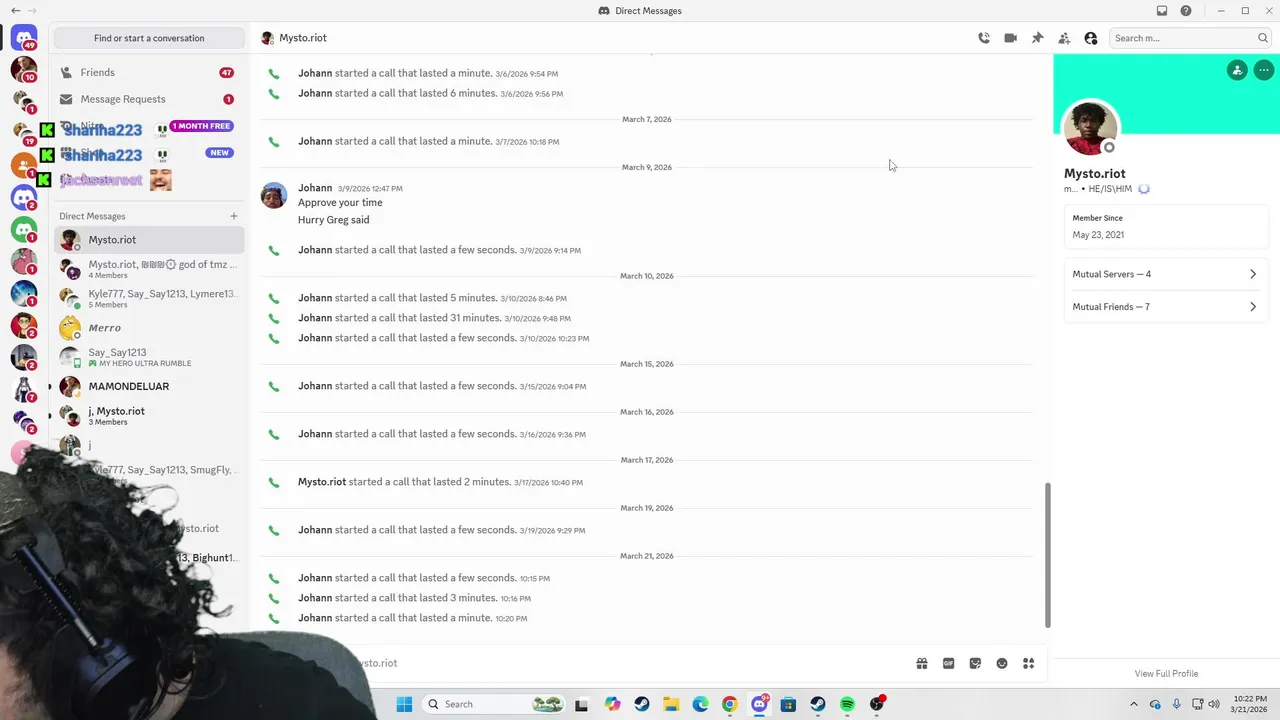The height and width of the screenshot is (720, 1280).
Task: Go back using the top-left arrow
Action: click(x=15, y=11)
